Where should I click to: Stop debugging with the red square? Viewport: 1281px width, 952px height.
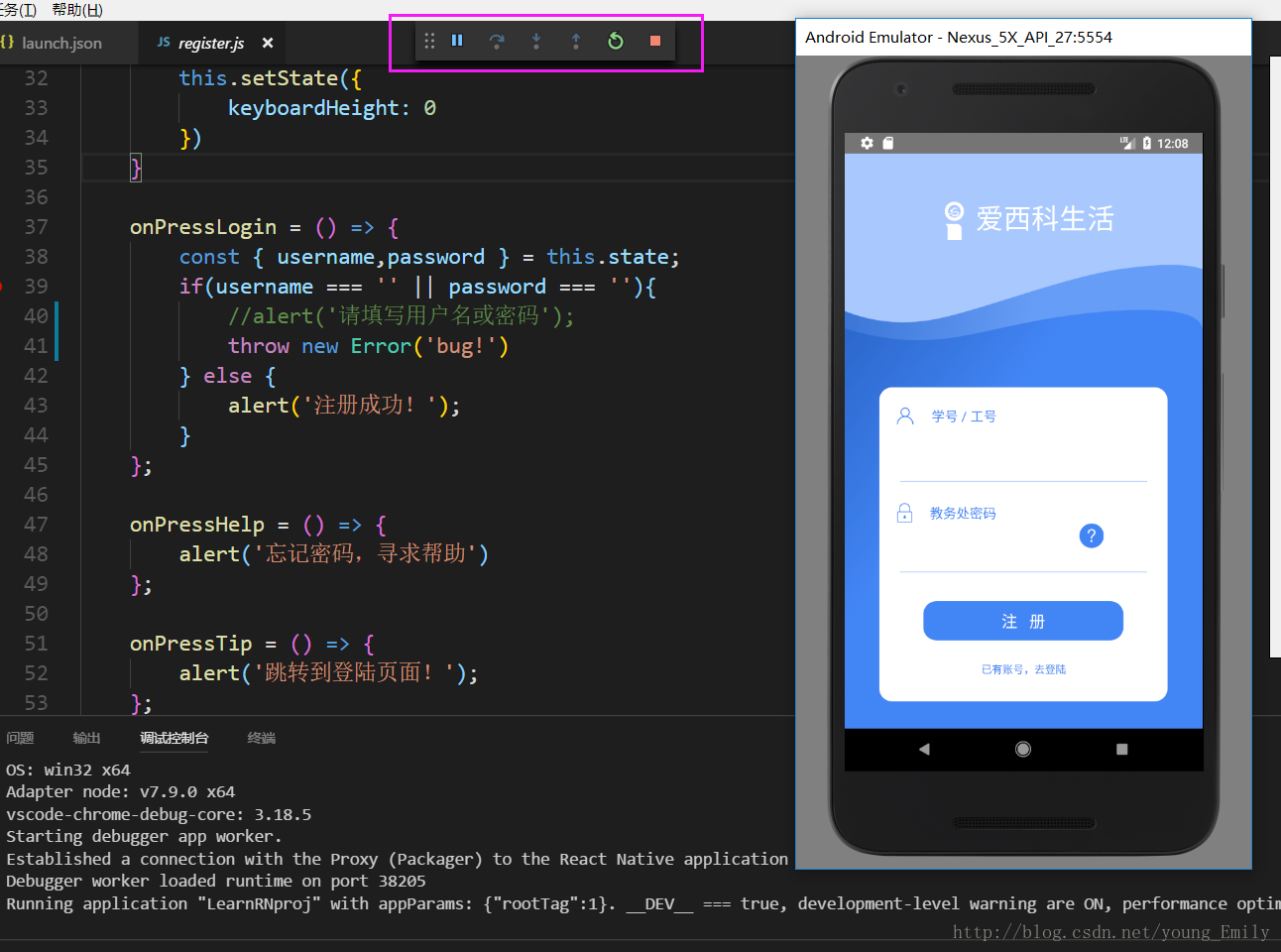[x=655, y=41]
